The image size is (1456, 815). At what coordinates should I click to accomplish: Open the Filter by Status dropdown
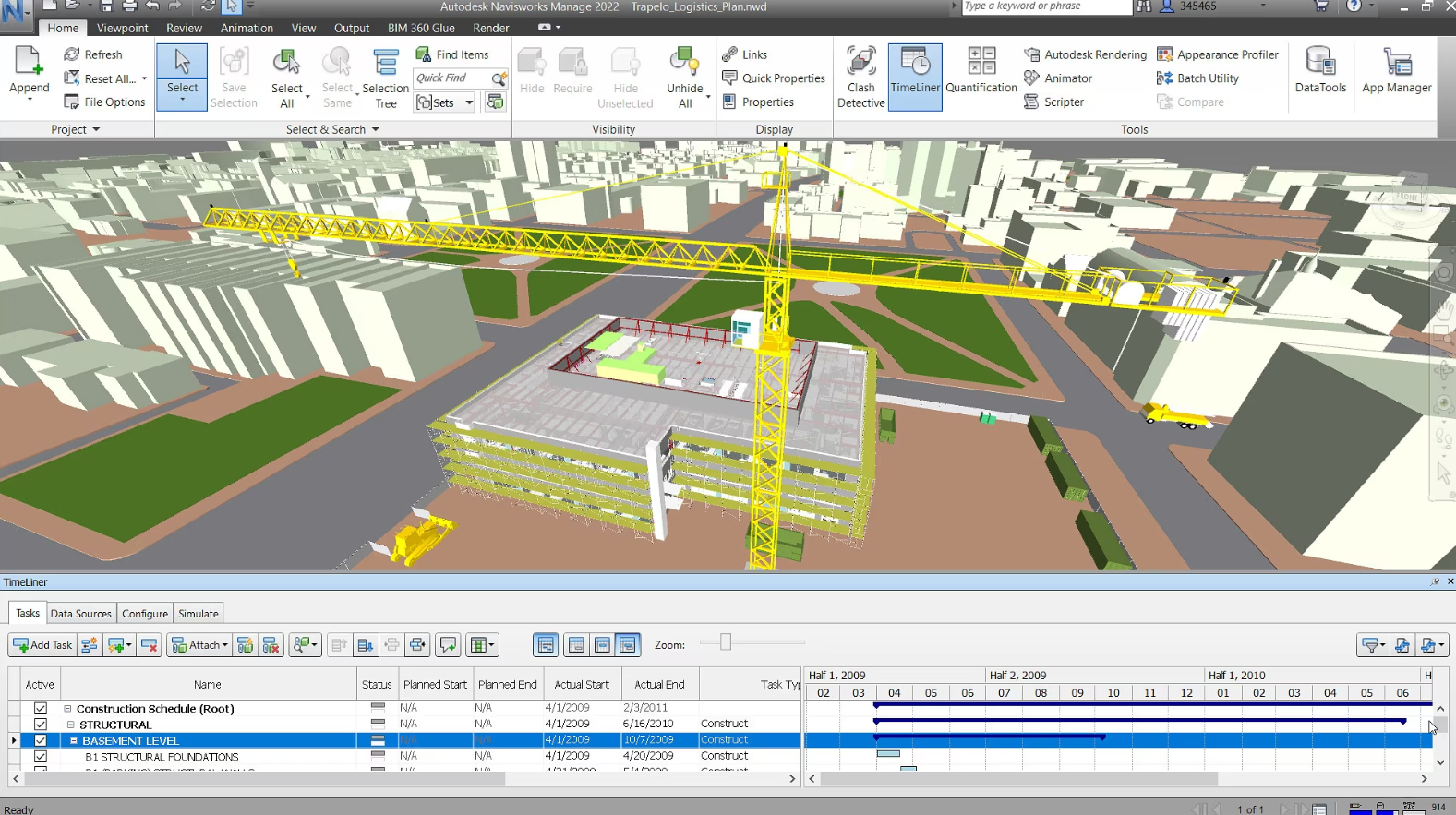point(1372,645)
